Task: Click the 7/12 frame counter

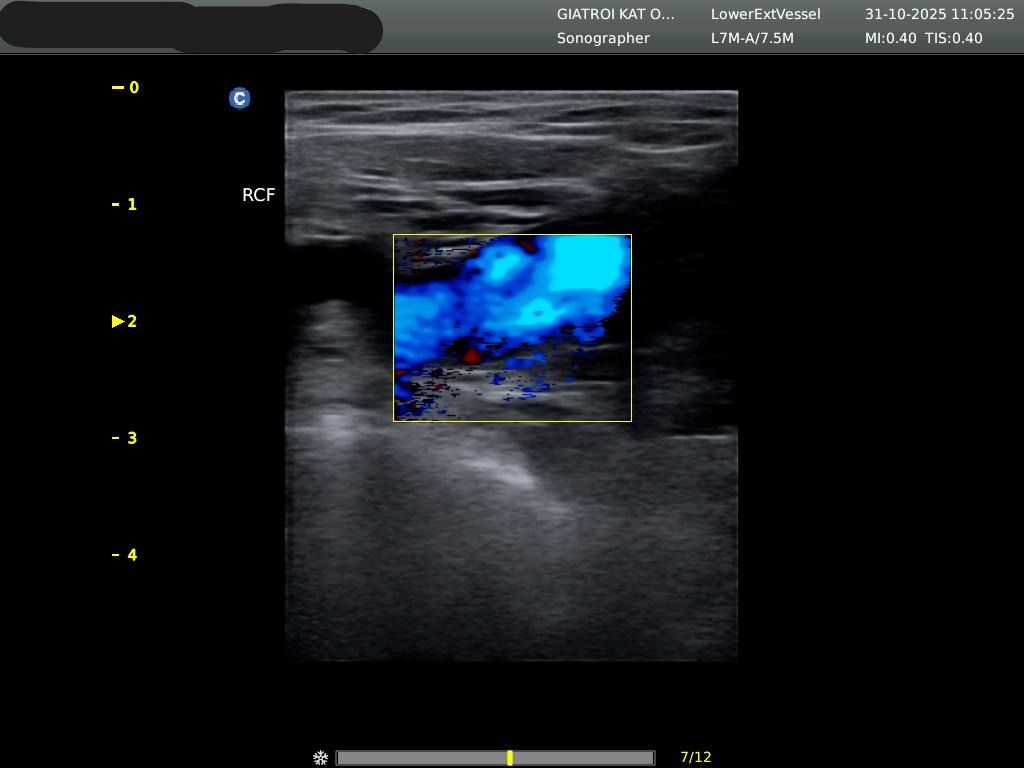Action: 695,757
